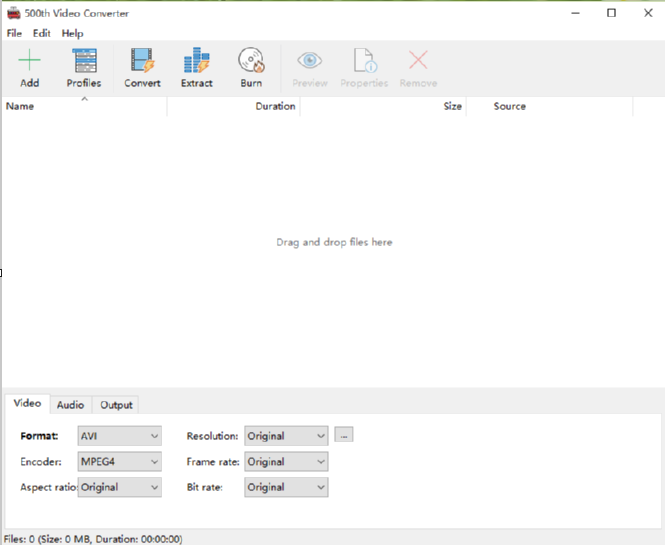Sort by the Size column header
The width and height of the screenshot is (665, 545).
(x=383, y=106)
